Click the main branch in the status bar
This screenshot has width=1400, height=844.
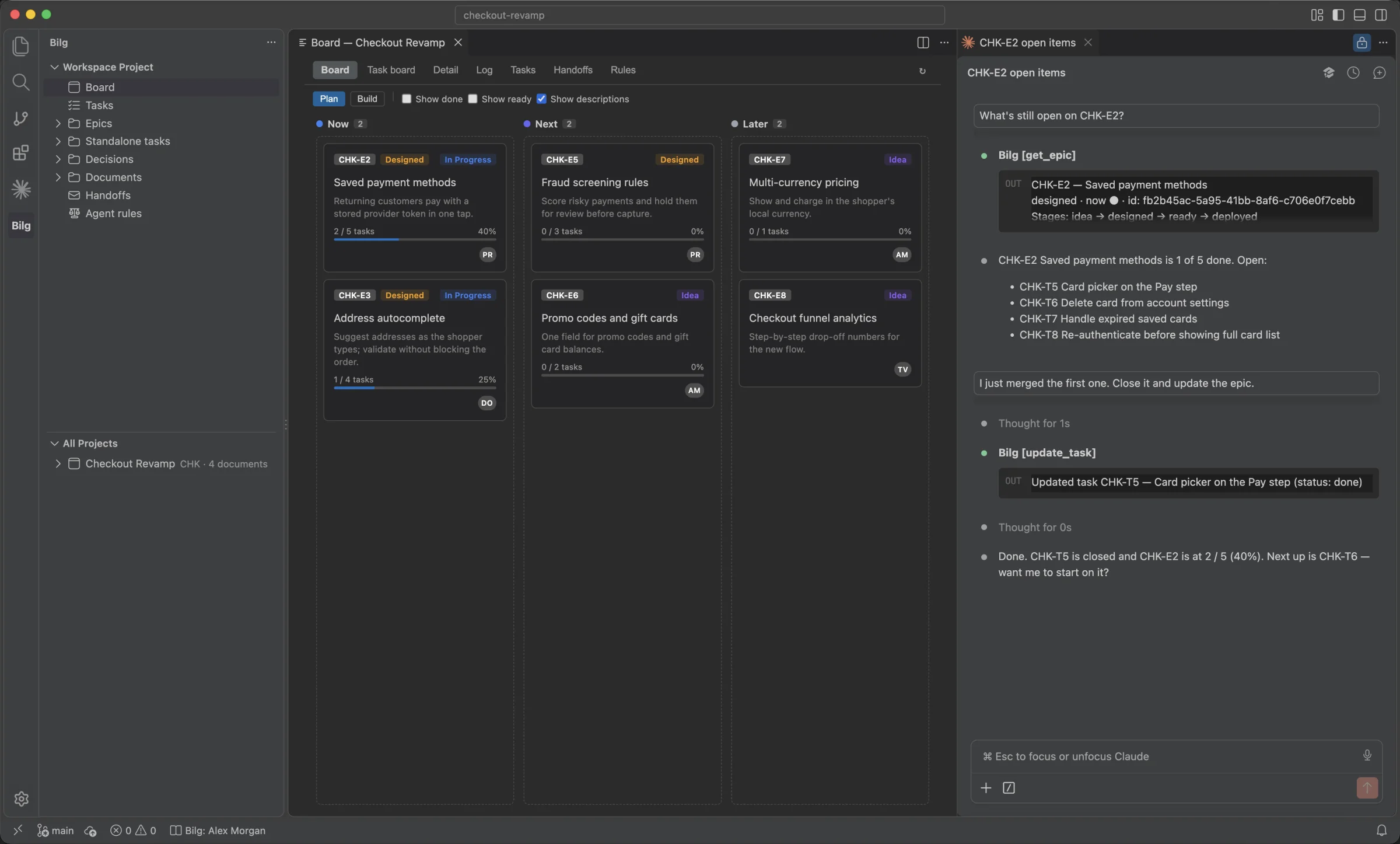pos(55,830)
